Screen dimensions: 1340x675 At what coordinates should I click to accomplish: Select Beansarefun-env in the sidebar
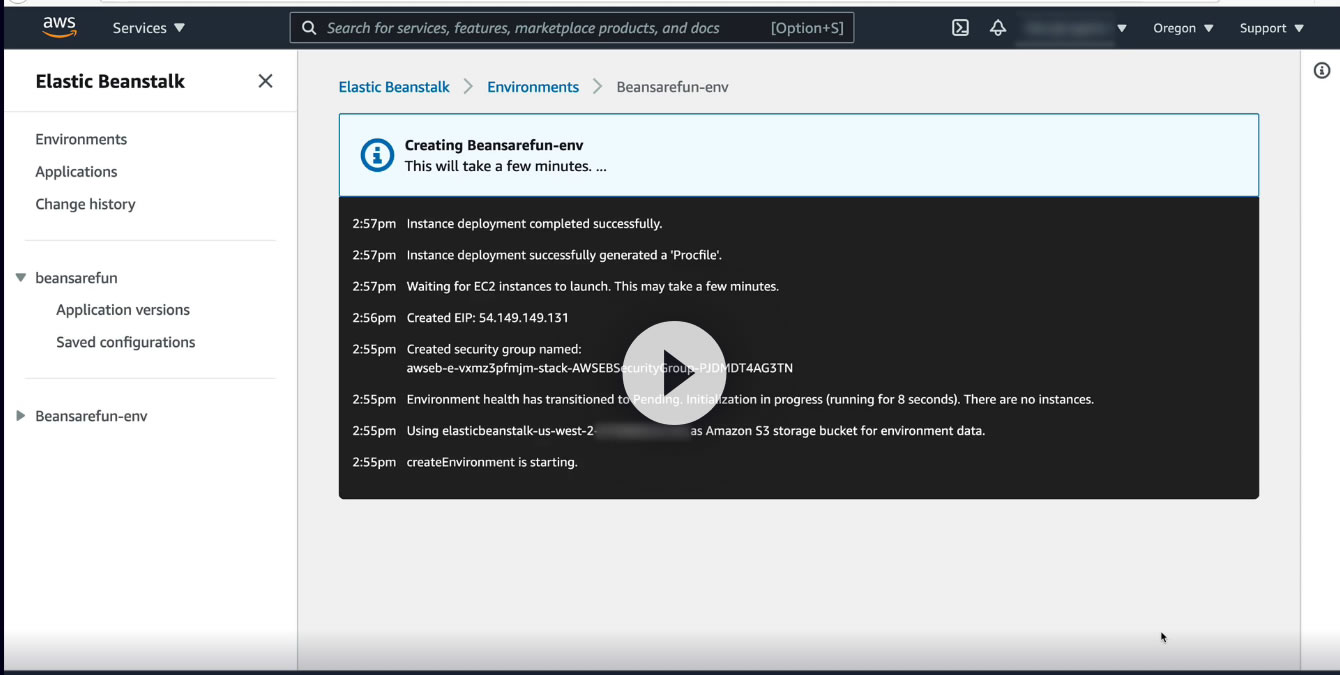point(91,416)
